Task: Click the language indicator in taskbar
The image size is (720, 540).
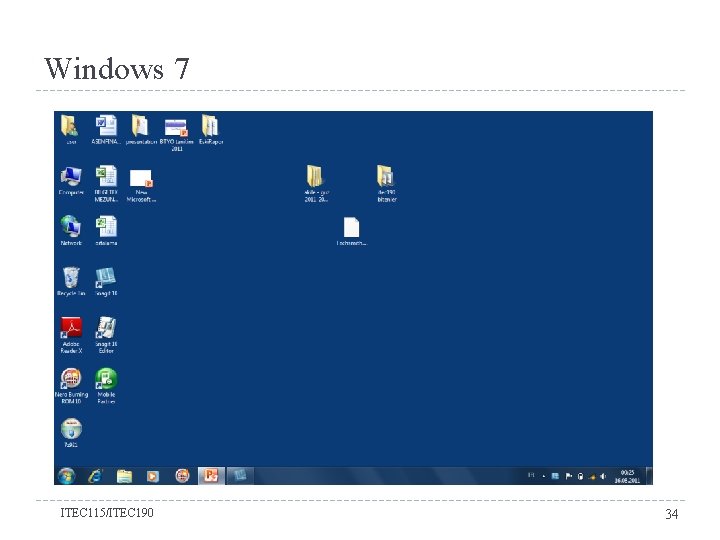Action: (531, 476)
